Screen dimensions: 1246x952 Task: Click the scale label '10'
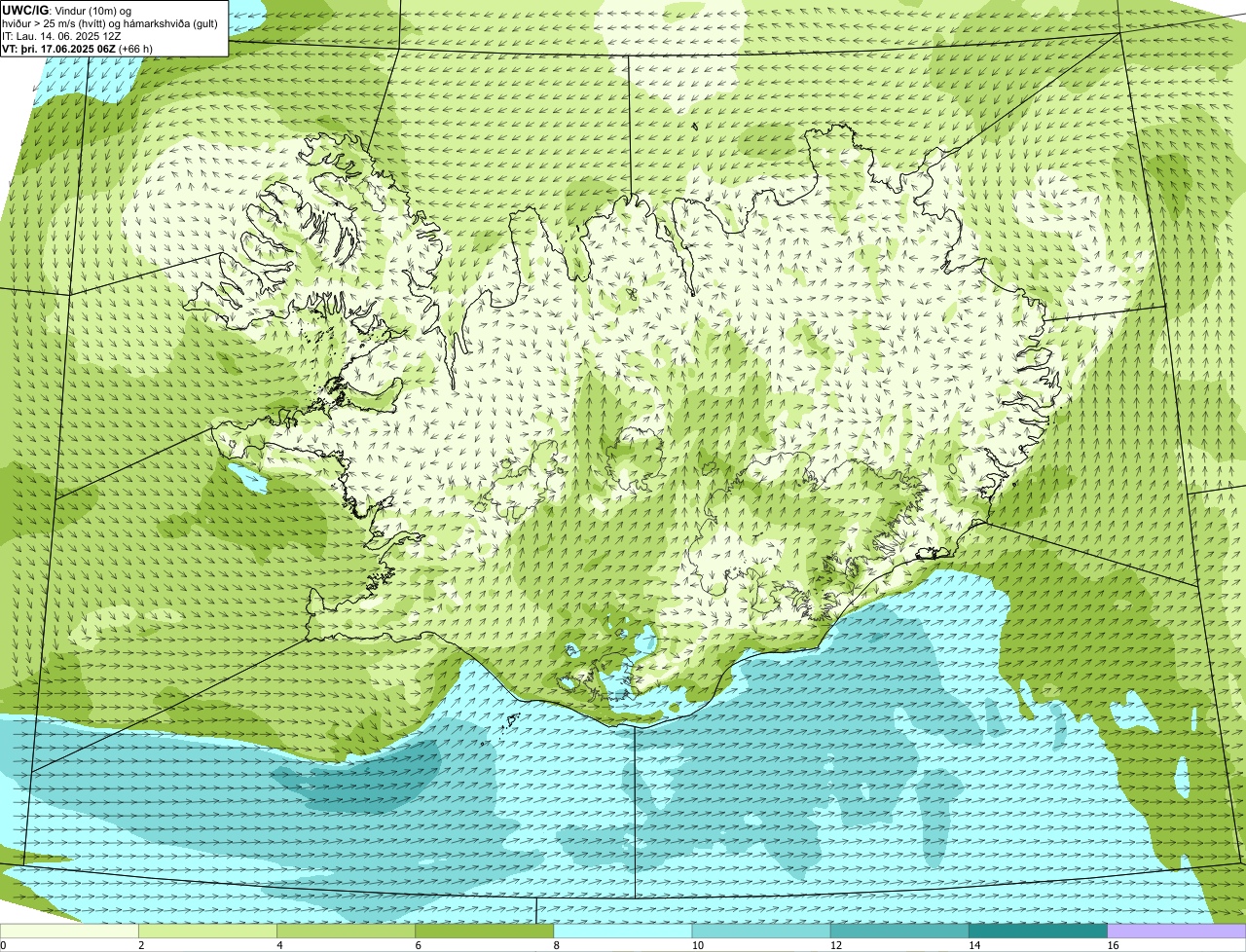click(697, 945)
